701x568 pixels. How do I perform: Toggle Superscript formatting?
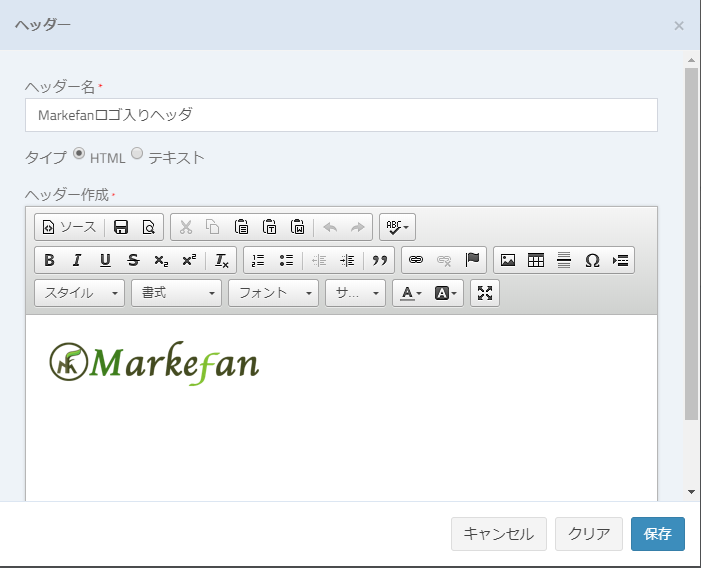click(x=189, y=260)
